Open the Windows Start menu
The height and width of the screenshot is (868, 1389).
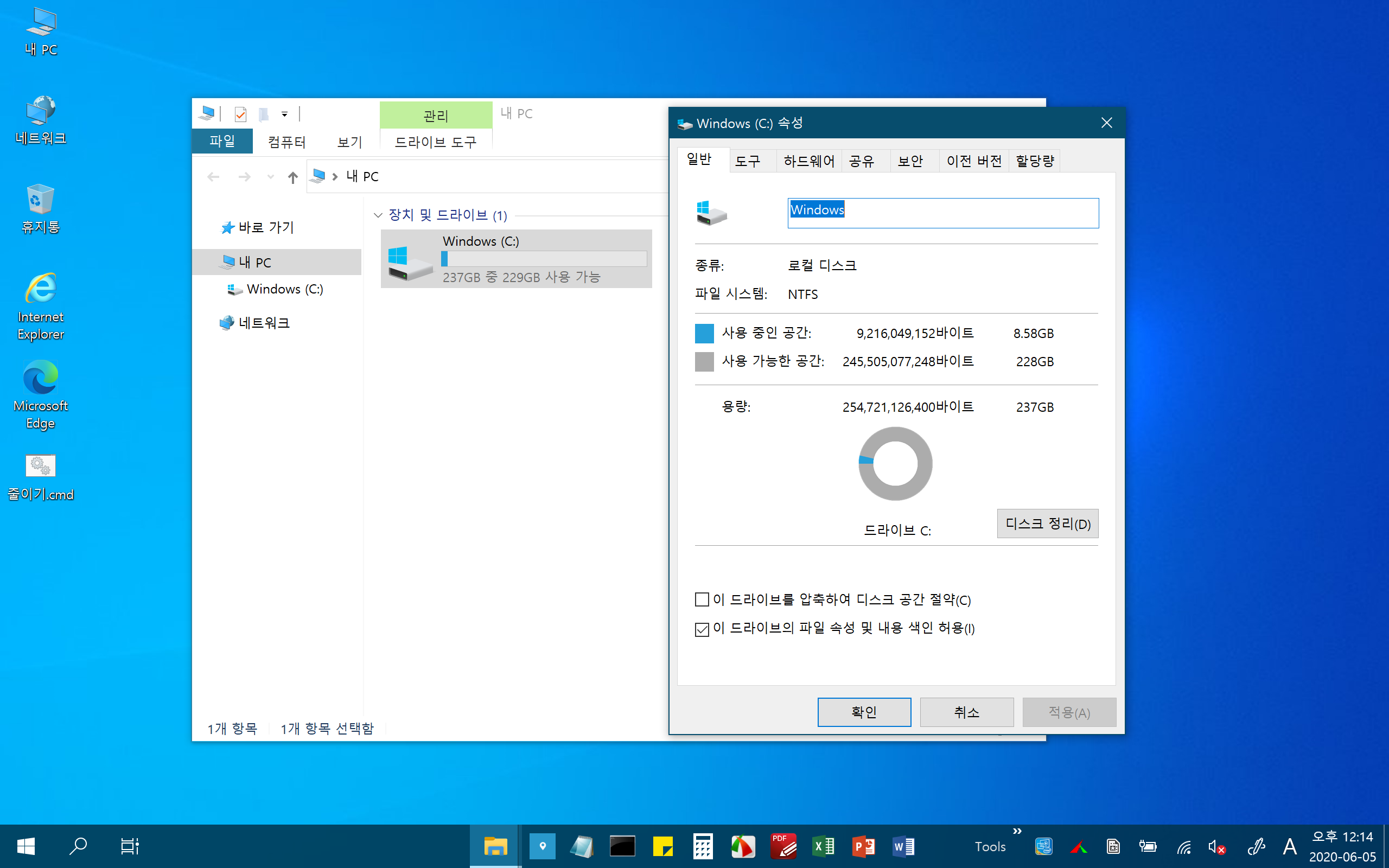(x=26, y=846)
